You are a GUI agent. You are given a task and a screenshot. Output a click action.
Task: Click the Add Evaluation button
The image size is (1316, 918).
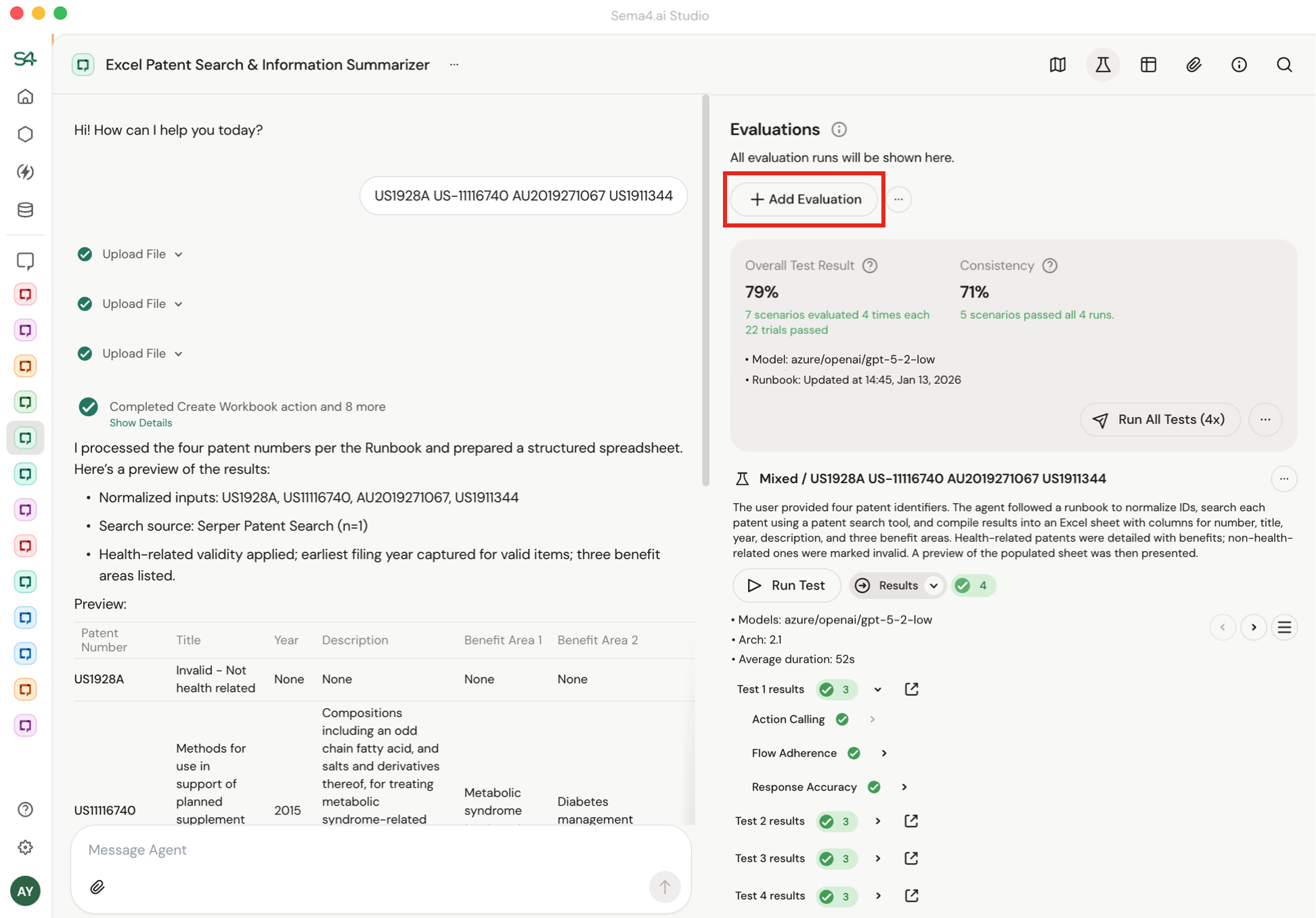[x=804, y=200]
